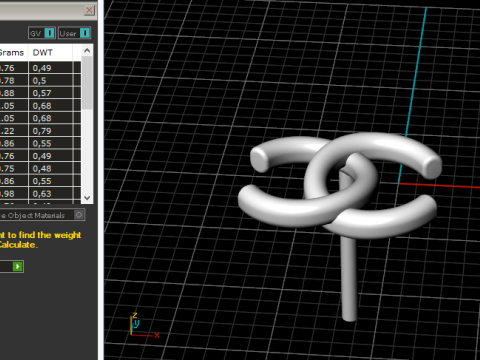Click the vertical post of the model

coord(349,278)
